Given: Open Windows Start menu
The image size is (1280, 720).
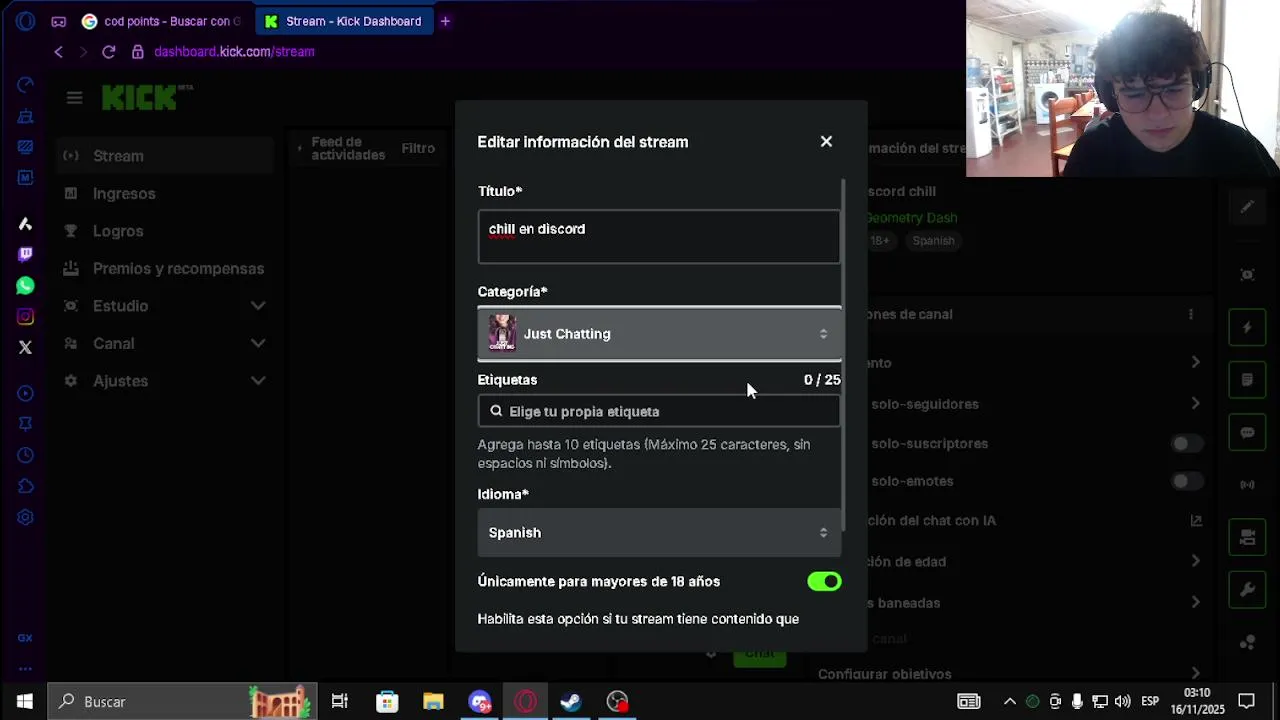Looking at the screenshot, I should pos(24,702).
